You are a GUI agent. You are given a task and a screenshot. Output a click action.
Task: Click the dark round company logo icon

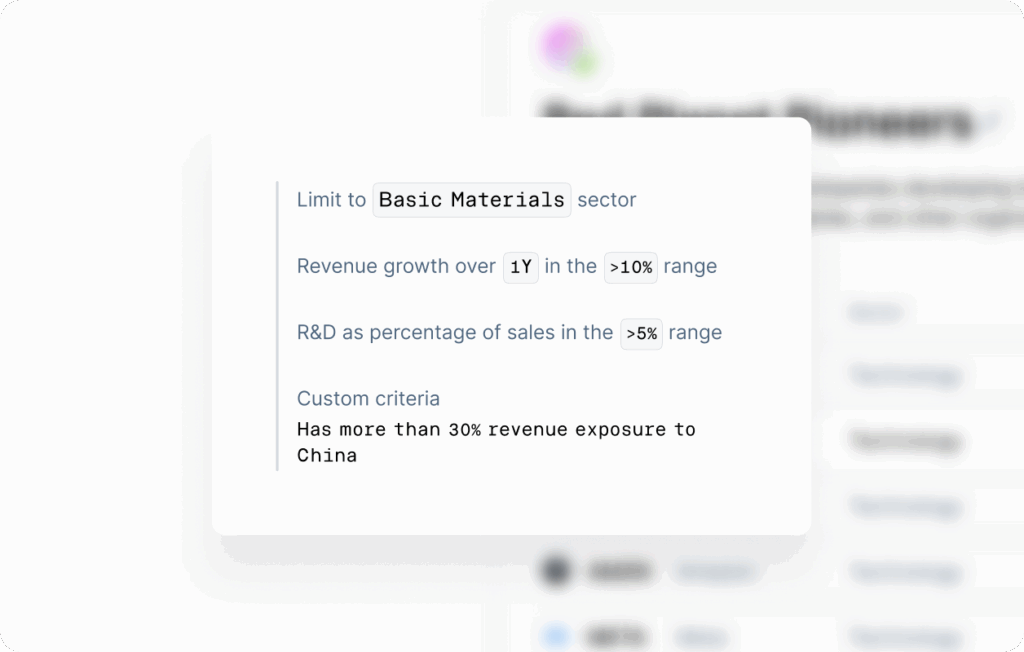click(x=555, y=572)
